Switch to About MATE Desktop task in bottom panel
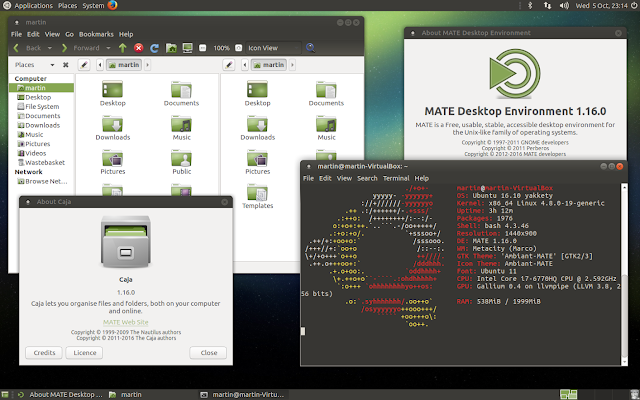640x400 pixels. [x=60, y=395]
